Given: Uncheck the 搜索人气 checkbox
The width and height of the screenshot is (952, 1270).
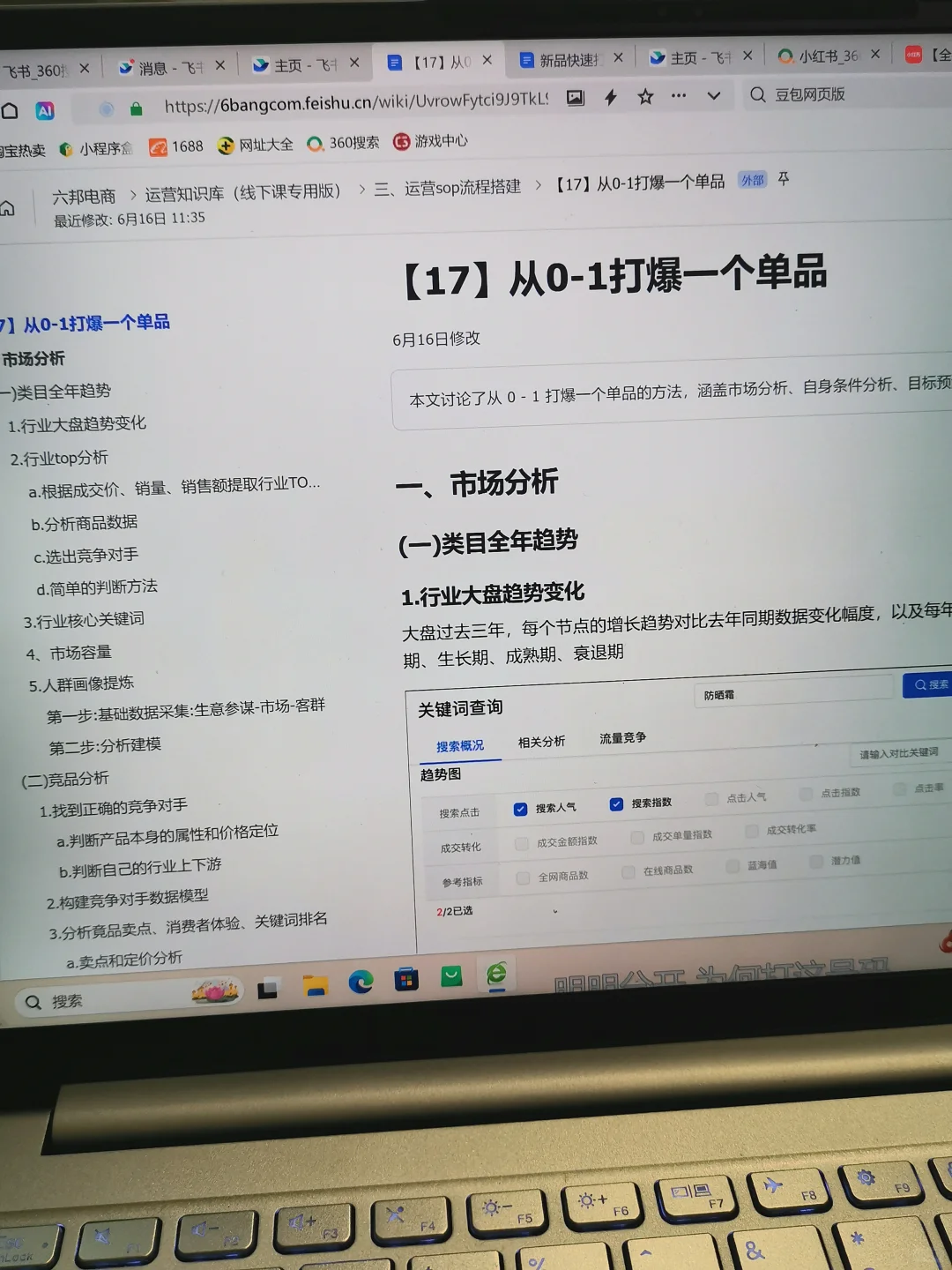Looking at the screenshot, I should coord(520,810).
